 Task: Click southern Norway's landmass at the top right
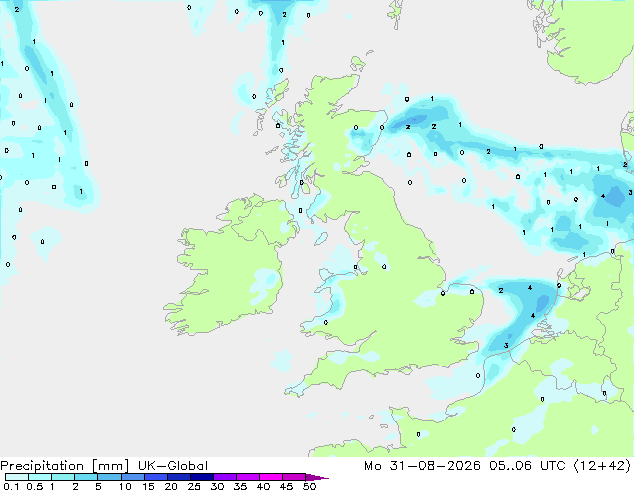[x=586, y=36]
